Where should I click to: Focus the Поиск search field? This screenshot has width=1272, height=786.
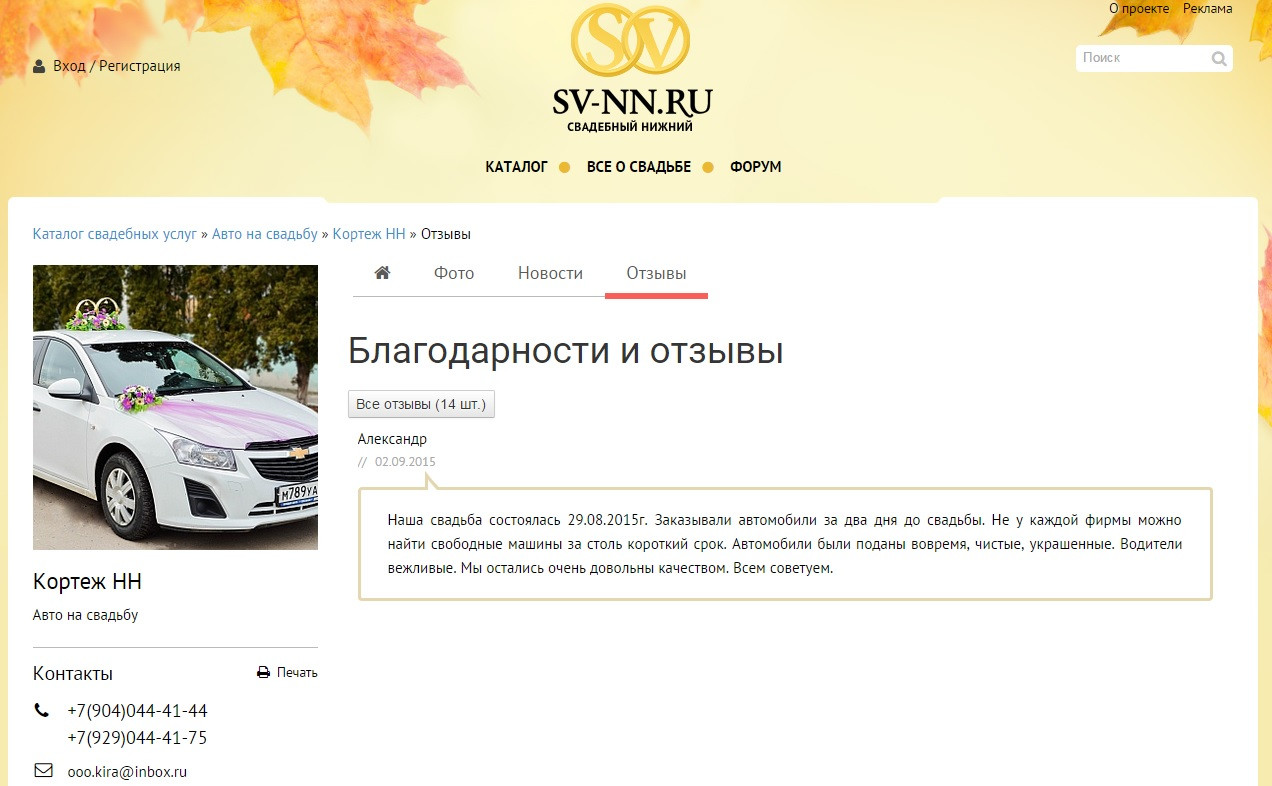1142,58
